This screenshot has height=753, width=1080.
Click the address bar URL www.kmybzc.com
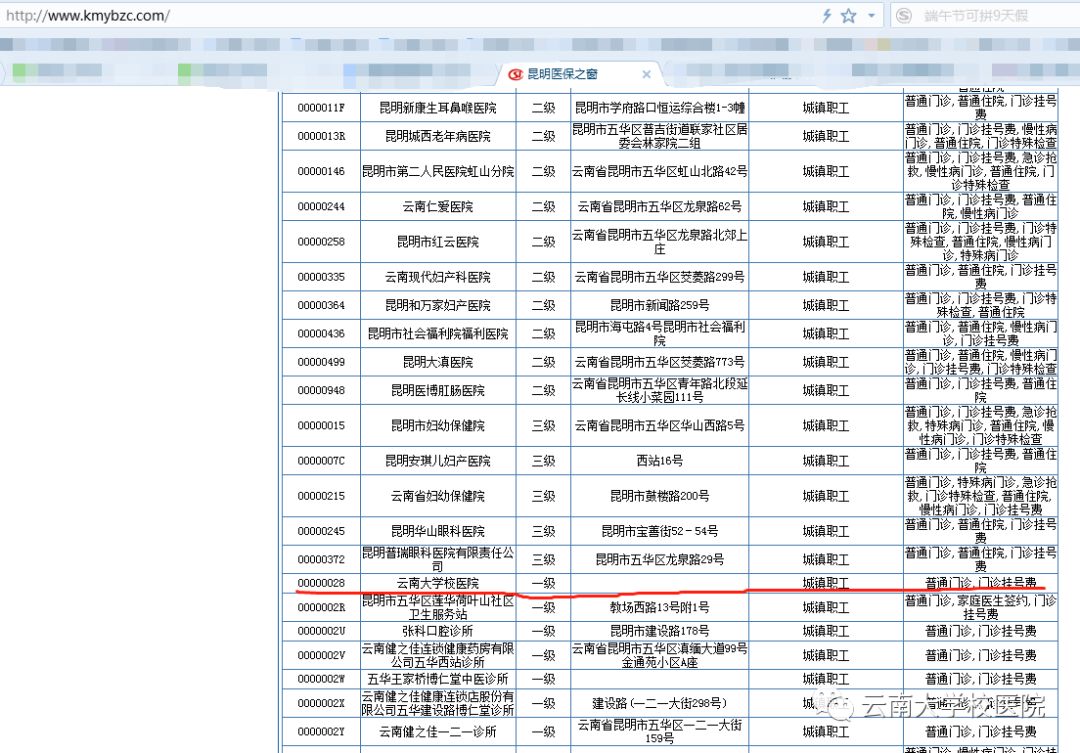click(87, 15)
